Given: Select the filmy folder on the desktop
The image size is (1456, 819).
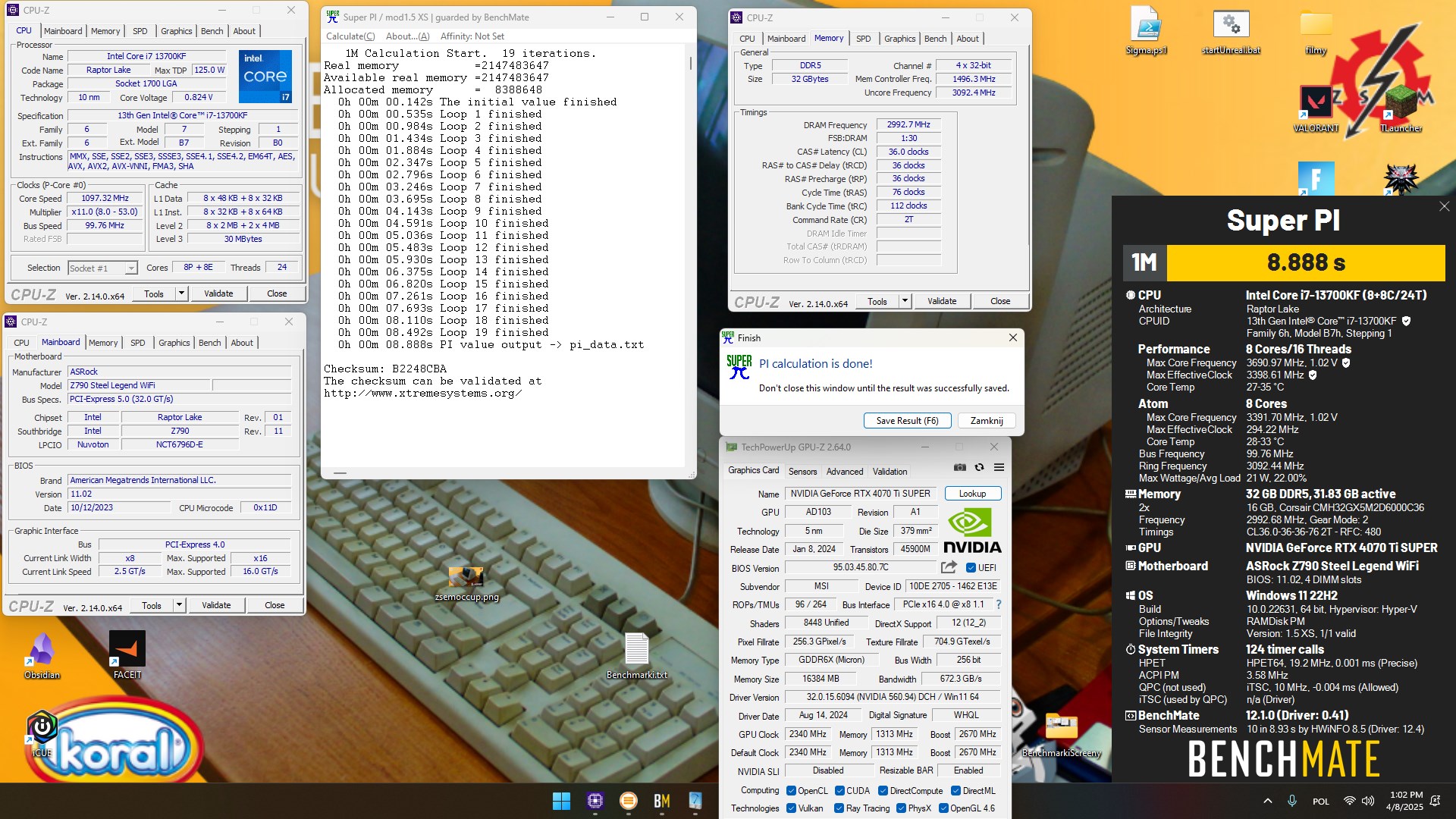Looking at the screenshot, I should point(1316,30).
